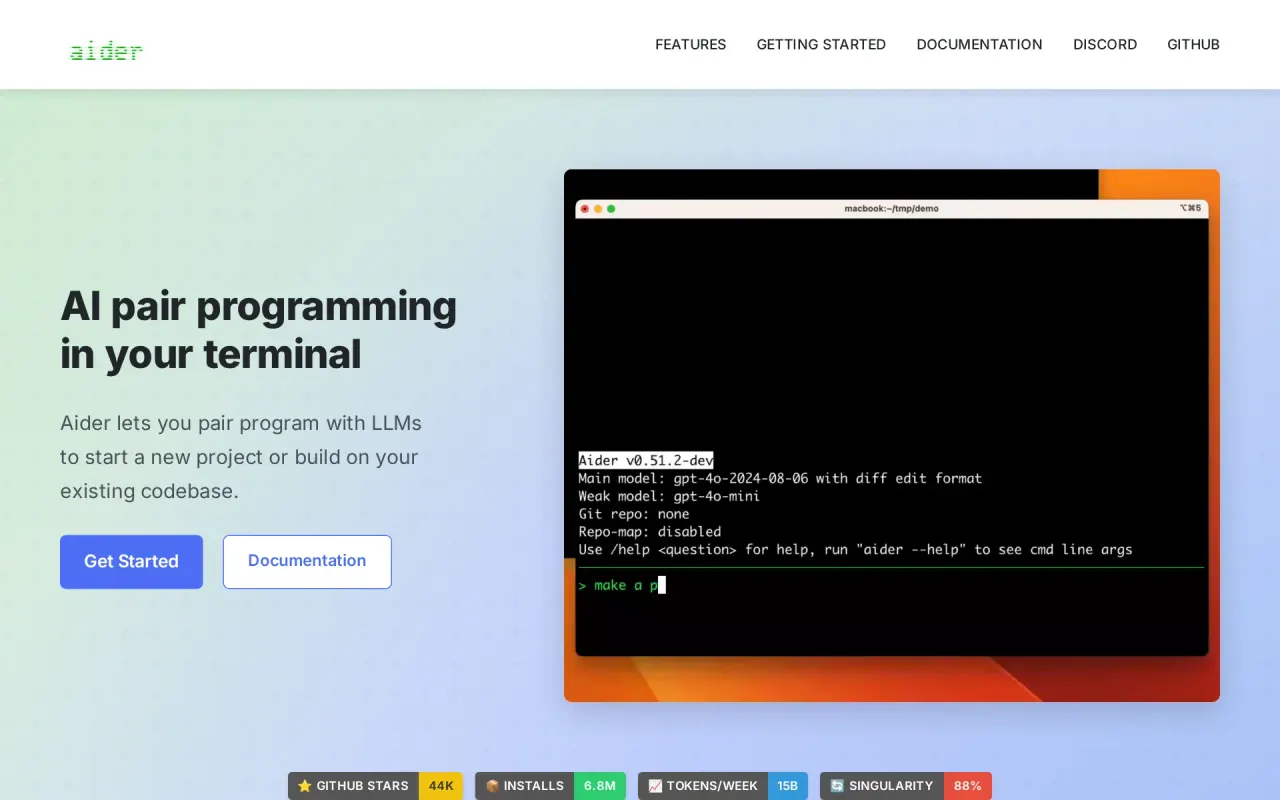Open the Discord nav link
1280x800 pixels.
[1105, 44]
